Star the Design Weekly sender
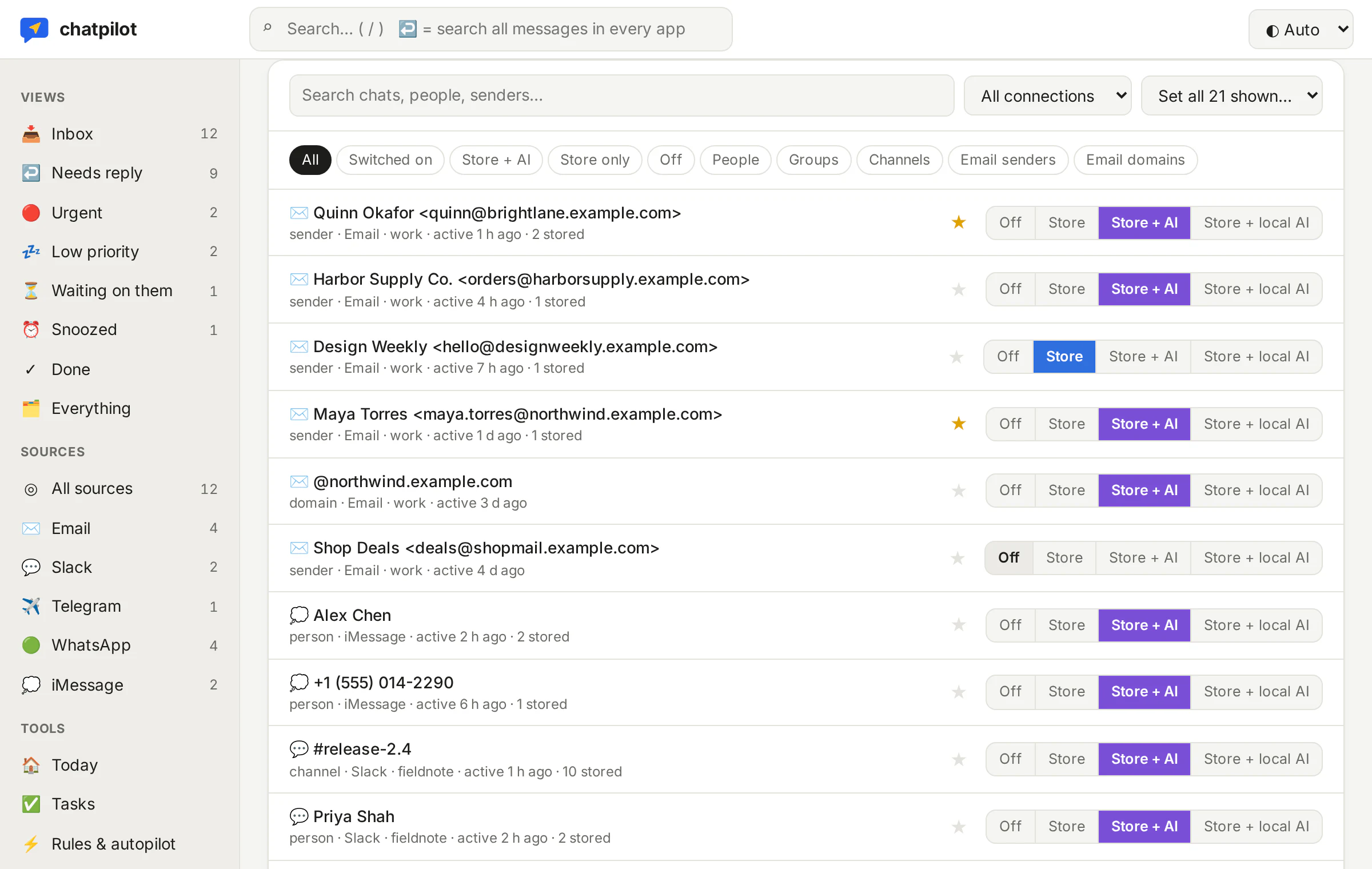 coord(956,357)
